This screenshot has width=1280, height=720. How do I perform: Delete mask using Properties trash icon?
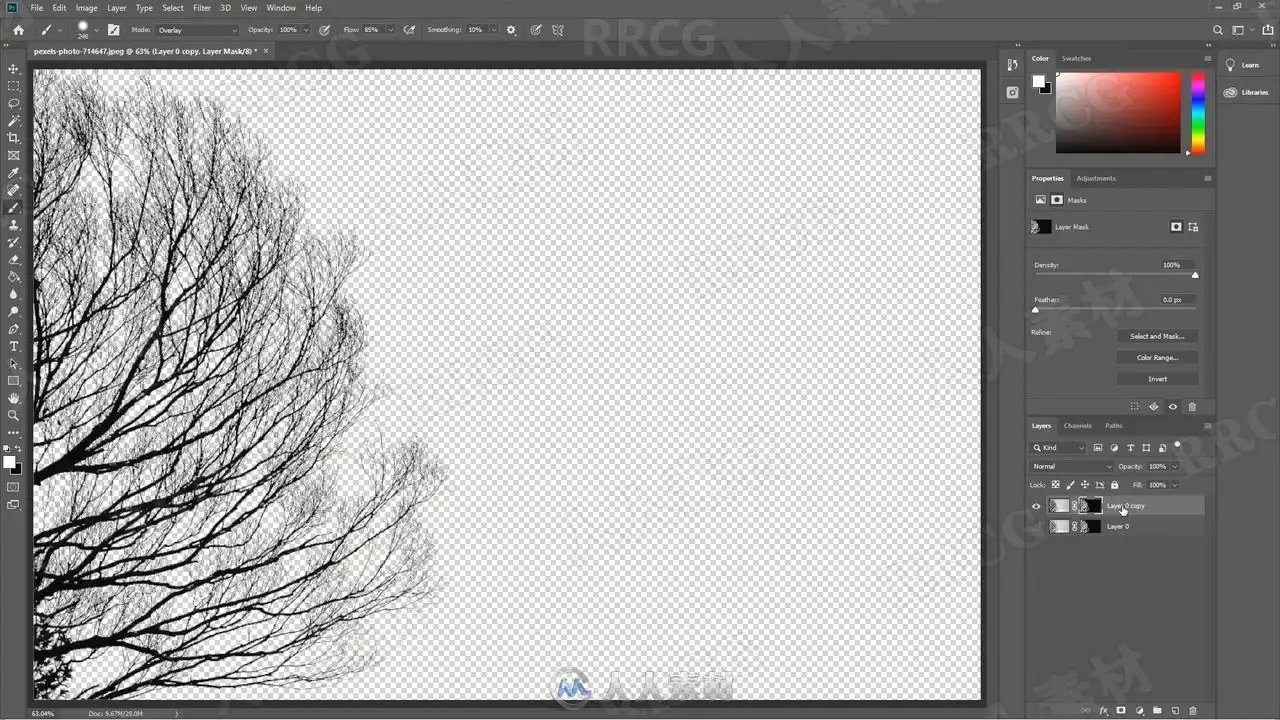(1192, 407)
